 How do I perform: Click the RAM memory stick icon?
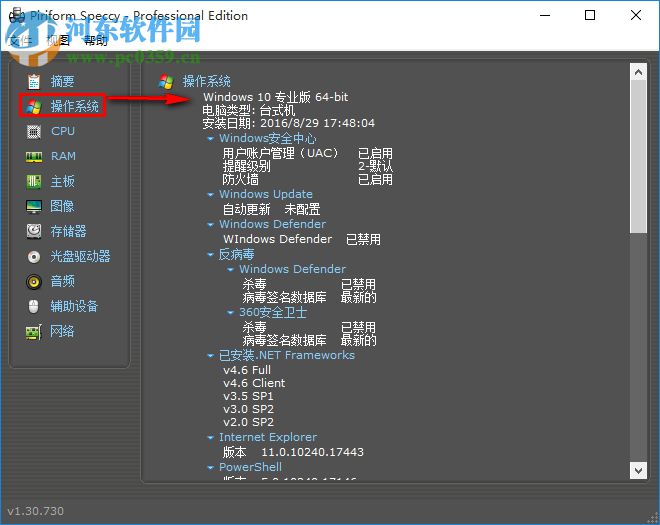(34, 157)
